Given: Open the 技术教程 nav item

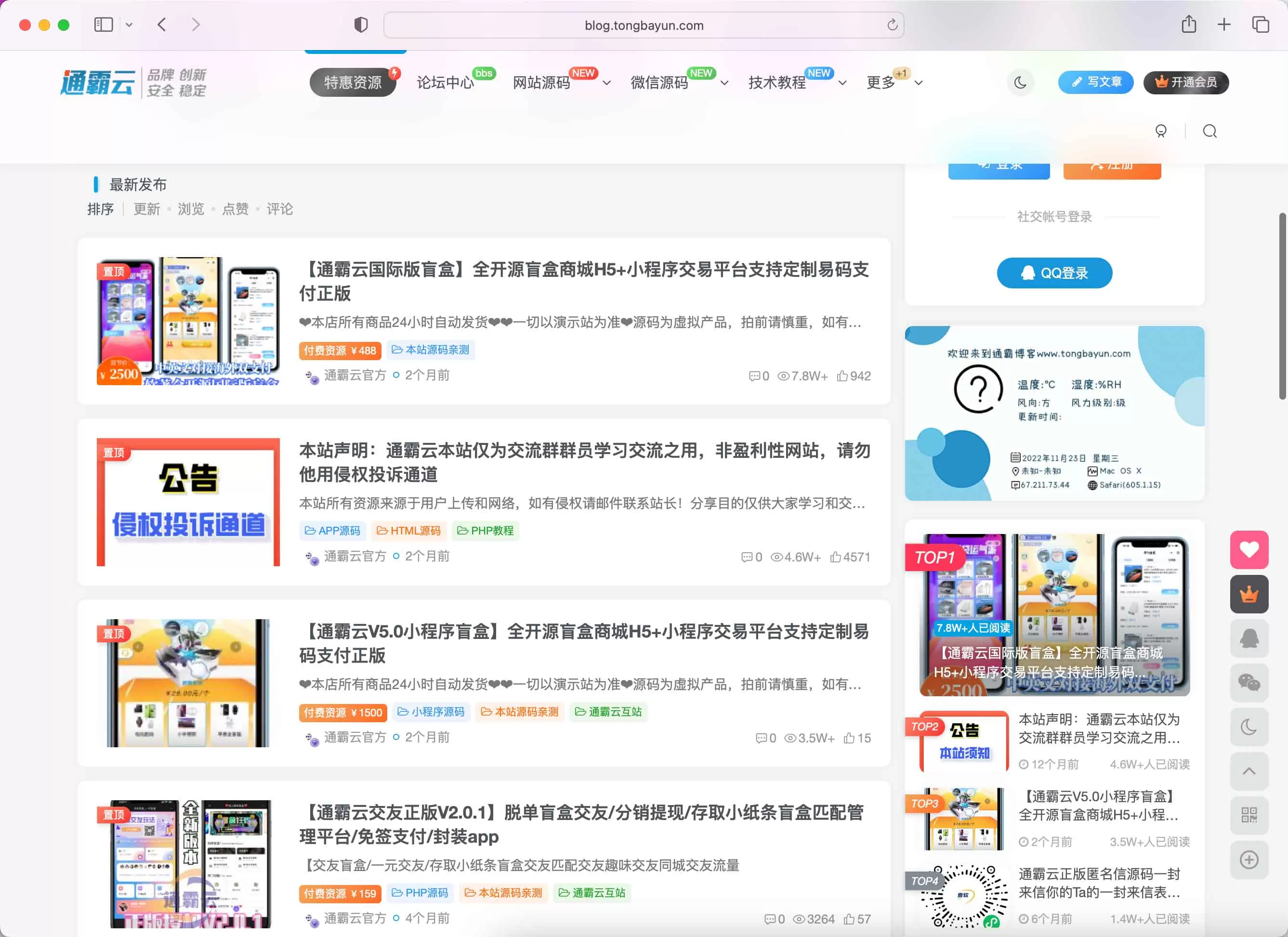Looking at the screenshot, I should [x=777, y=83].
